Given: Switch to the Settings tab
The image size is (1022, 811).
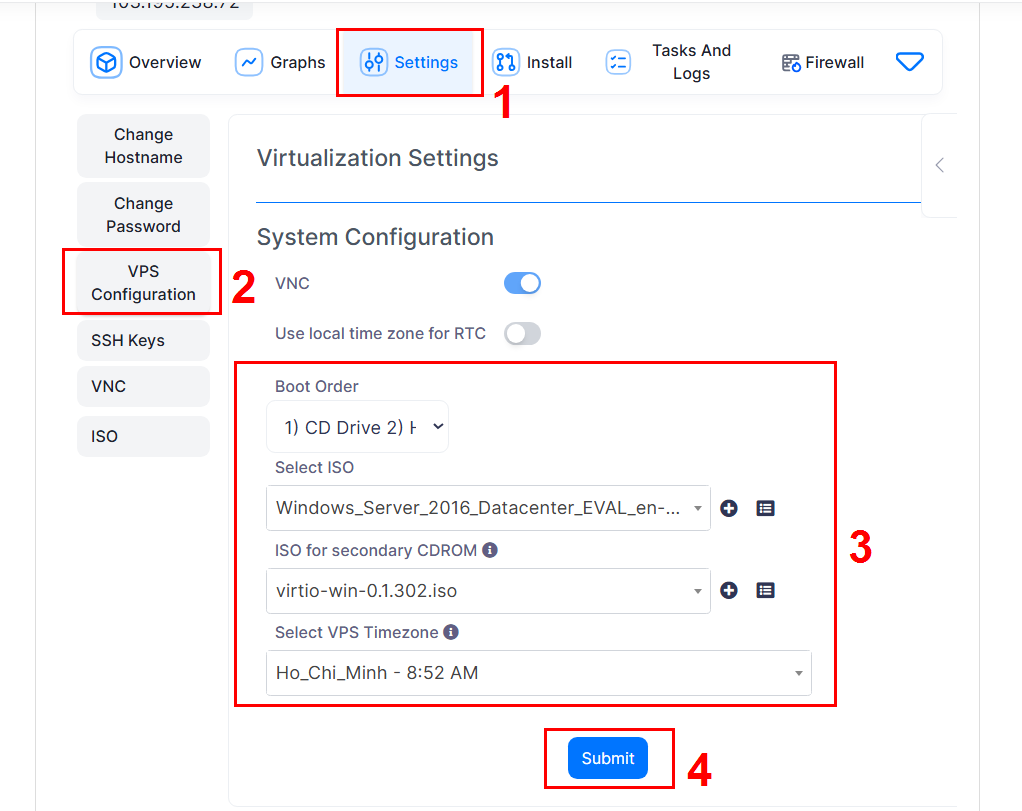Looking at the screenshot, I should [x=409, y=63].
